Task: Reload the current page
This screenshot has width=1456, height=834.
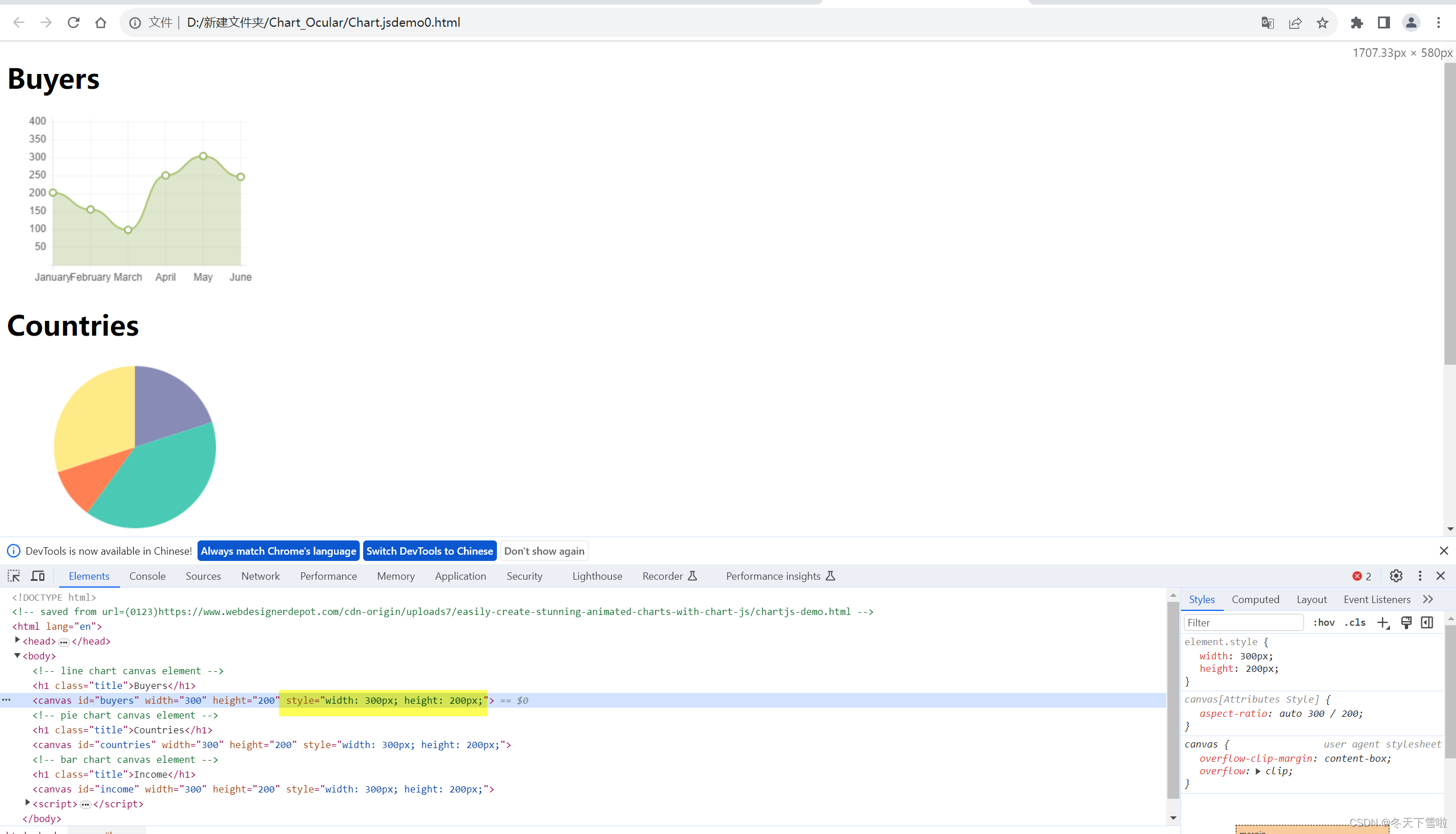Action: pos(73,22)
